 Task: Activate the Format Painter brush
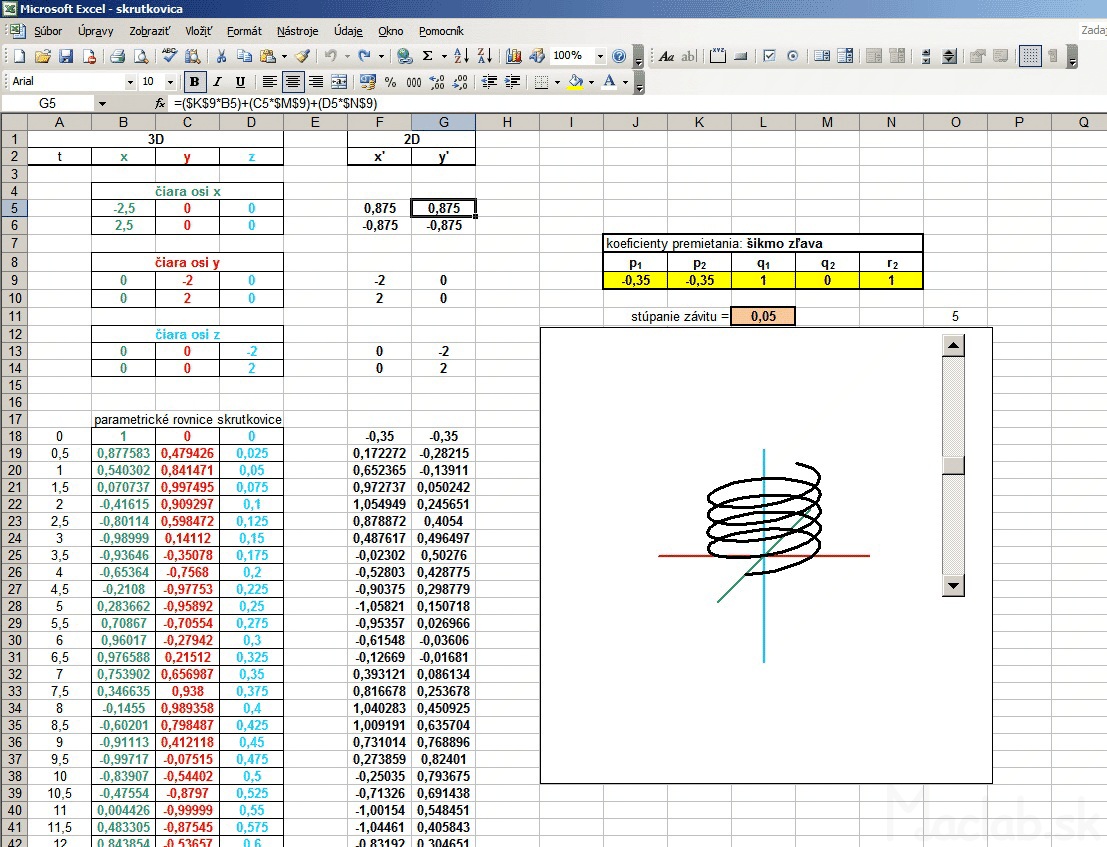[x=303, y=56]
